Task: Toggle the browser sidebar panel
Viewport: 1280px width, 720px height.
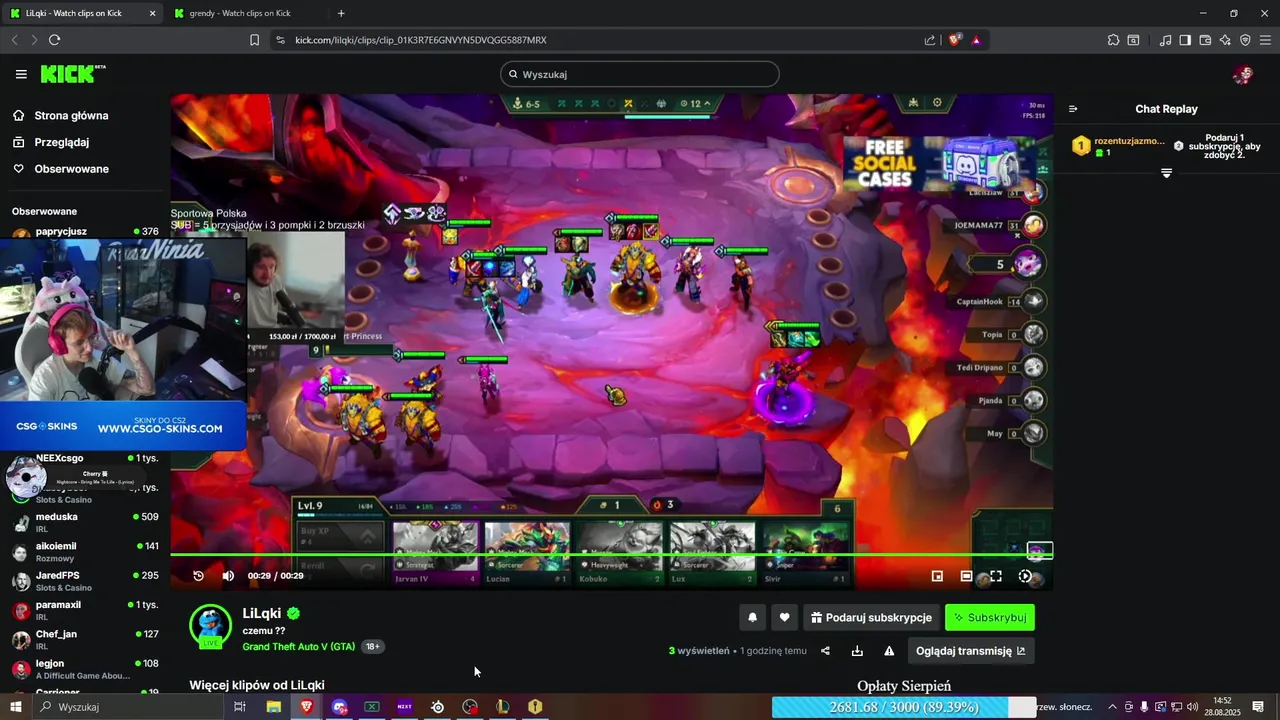Action: point(1185,40)
